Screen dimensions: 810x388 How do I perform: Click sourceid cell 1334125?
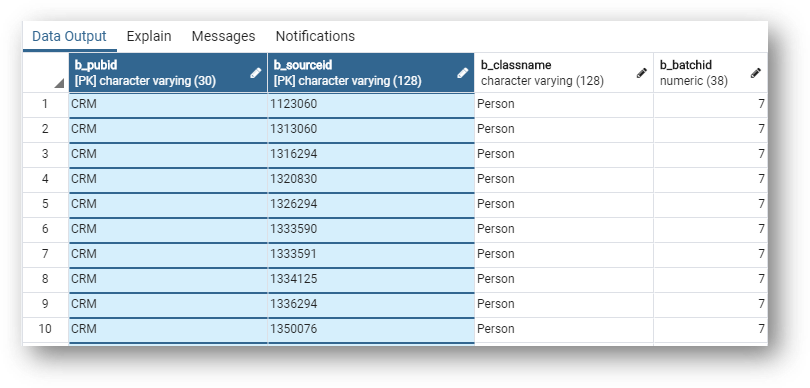point(371,279)
